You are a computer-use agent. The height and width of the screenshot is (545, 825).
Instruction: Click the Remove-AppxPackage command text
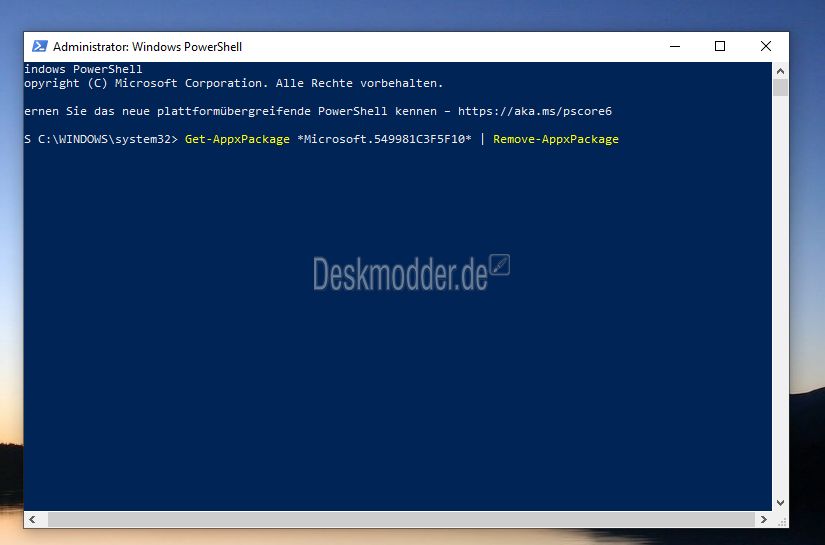pos(556,139)
